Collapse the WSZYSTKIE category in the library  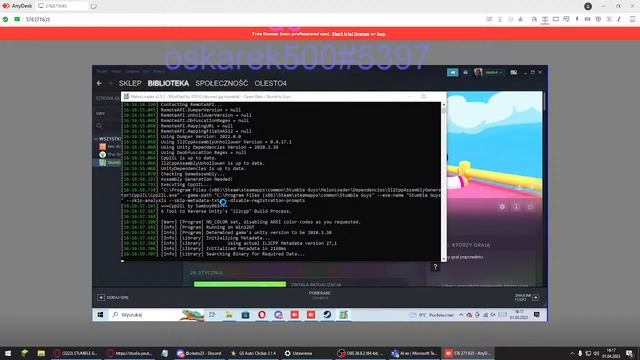click(96, 139)
